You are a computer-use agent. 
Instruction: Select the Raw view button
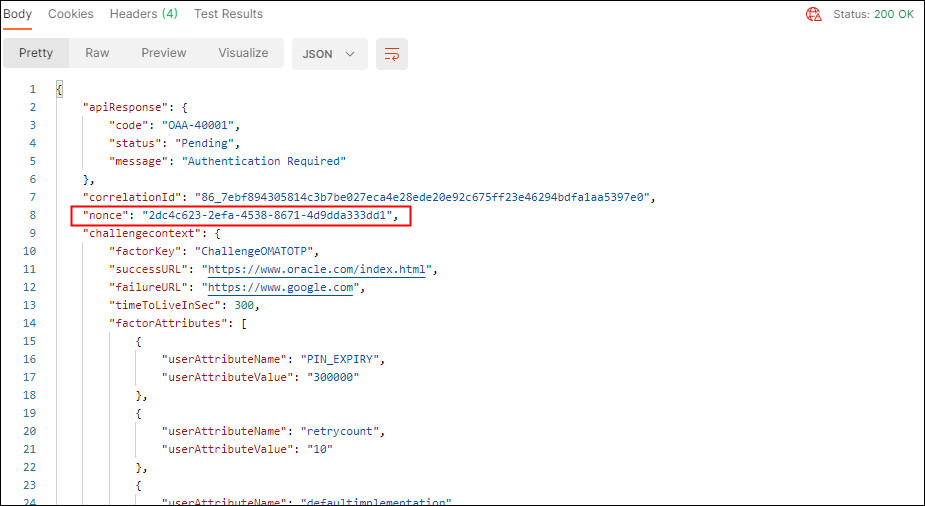tap(97, 53)
